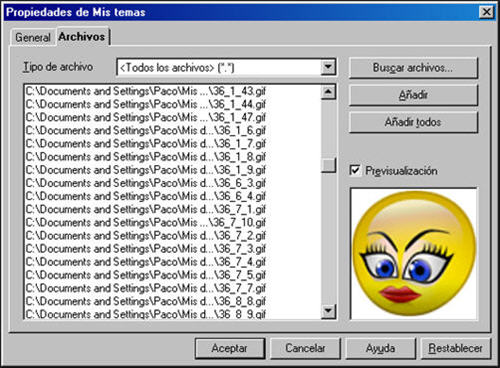This screenshot has width=500, height=368.
Task: Select file 36_8_8.gif in the list
Action: pyautogui.click(x=173, y=301)
